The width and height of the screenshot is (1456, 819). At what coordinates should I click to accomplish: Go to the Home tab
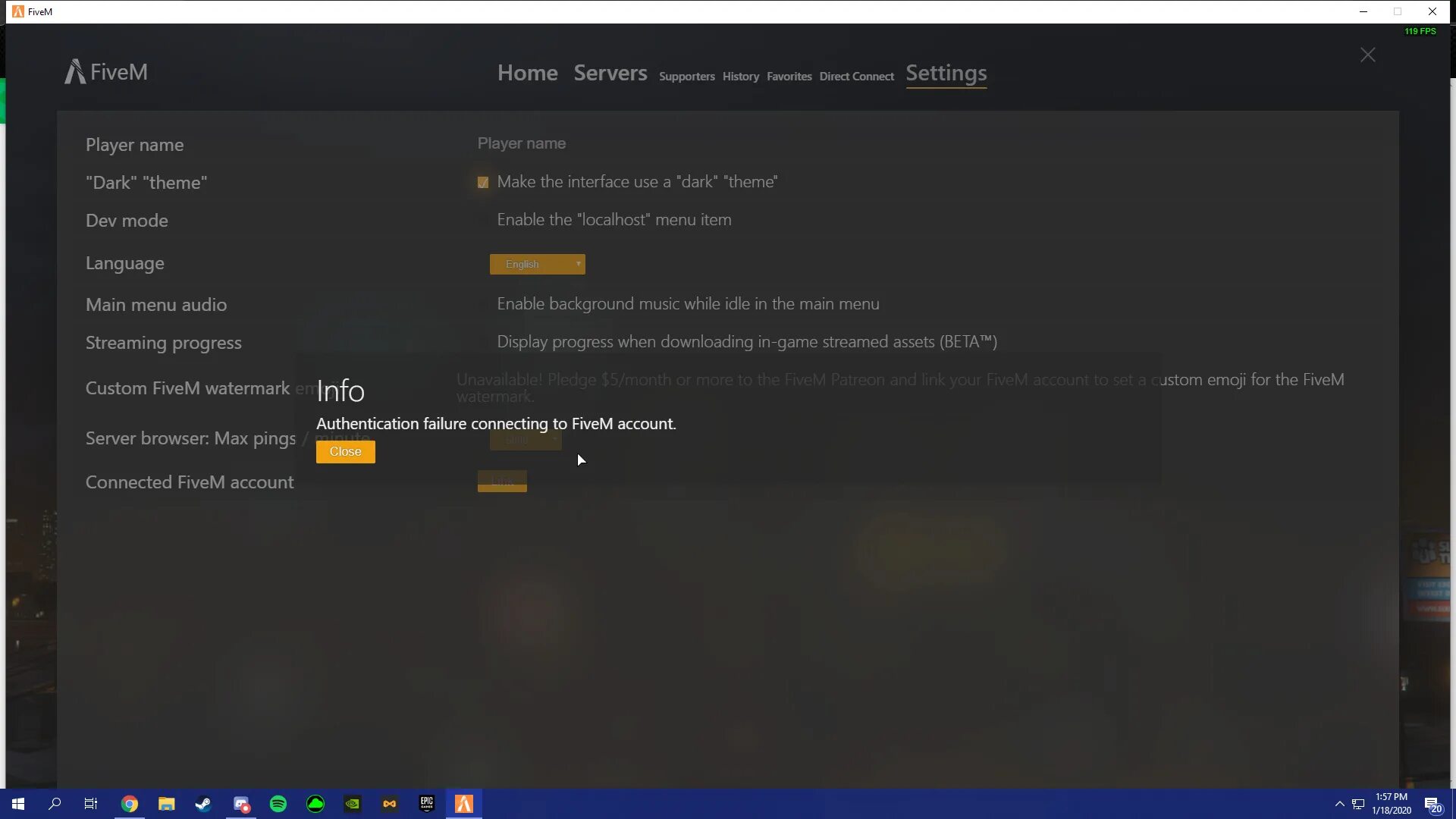[x=527, y=73]
